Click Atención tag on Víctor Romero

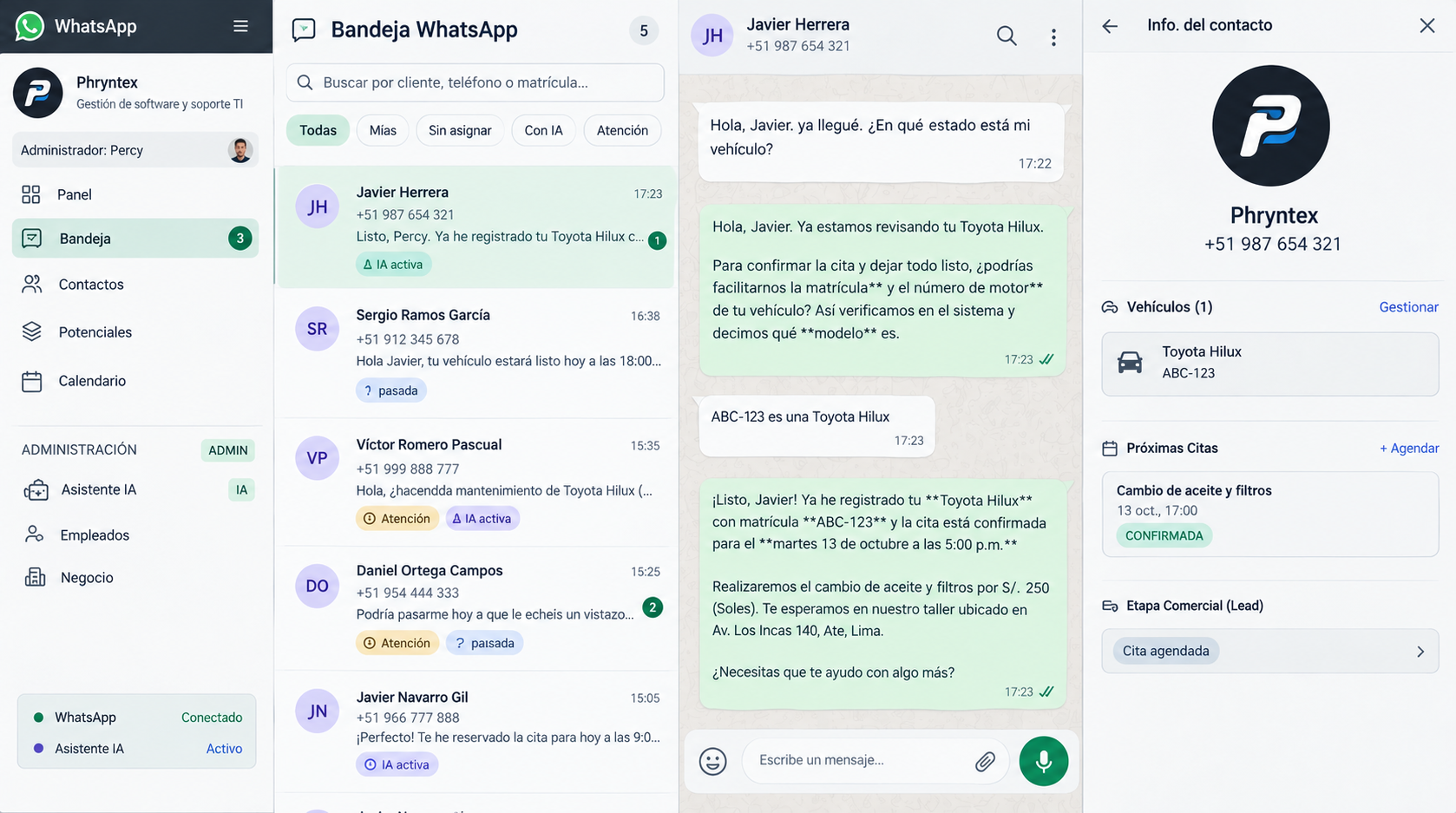pyautogui.click(x=397, y=519)
